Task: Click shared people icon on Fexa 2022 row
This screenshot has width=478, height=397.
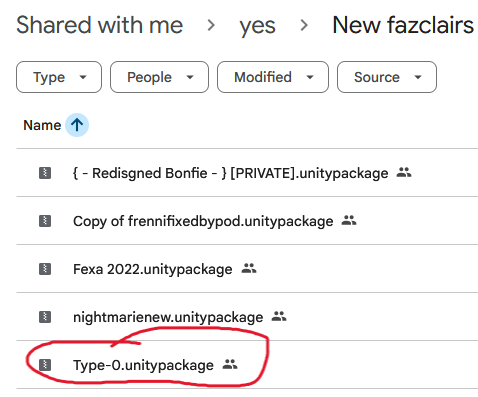Action: pyautogui.click(x=249, y=268)
